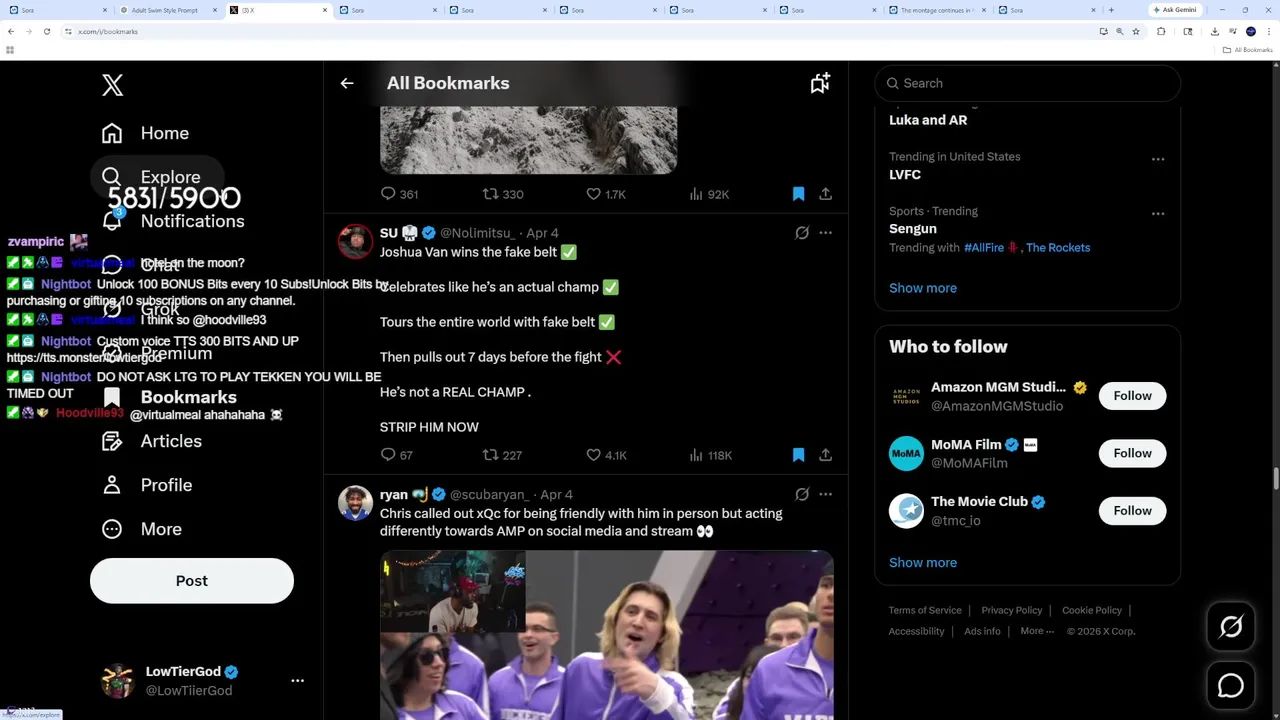
Task: Click browser back button
Action: [x=11, y=31]
